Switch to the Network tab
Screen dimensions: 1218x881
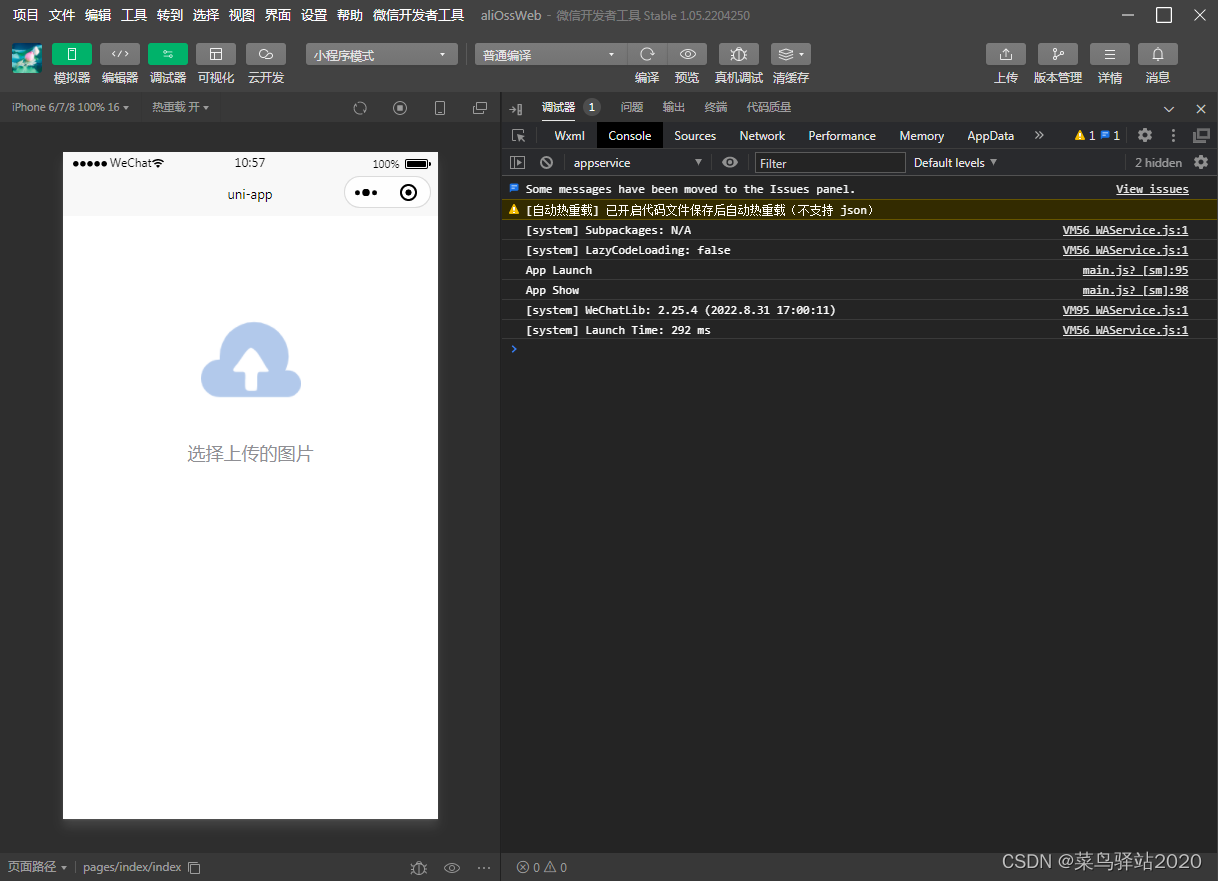[761, 135]
